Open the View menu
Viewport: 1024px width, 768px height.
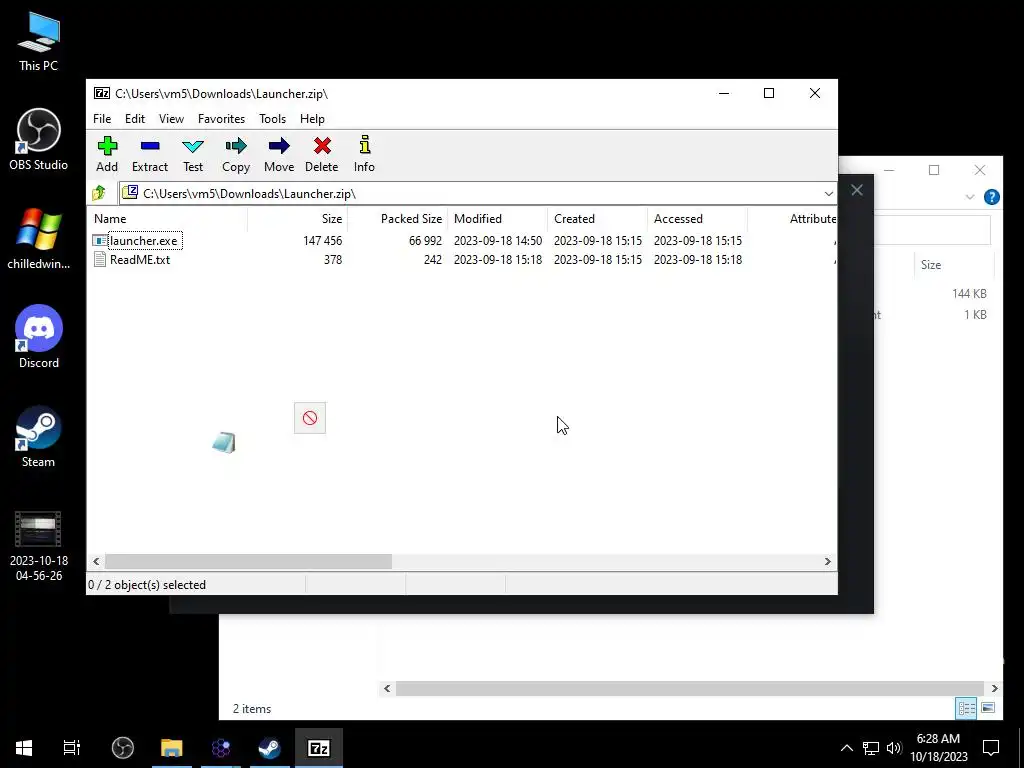pos(171,119)
